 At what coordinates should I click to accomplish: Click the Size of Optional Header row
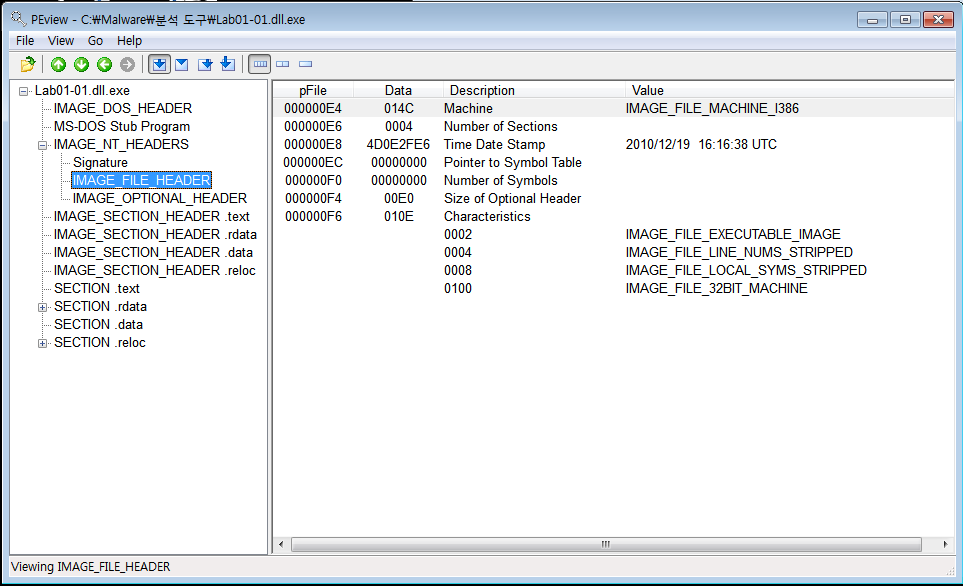click(613, 198)
